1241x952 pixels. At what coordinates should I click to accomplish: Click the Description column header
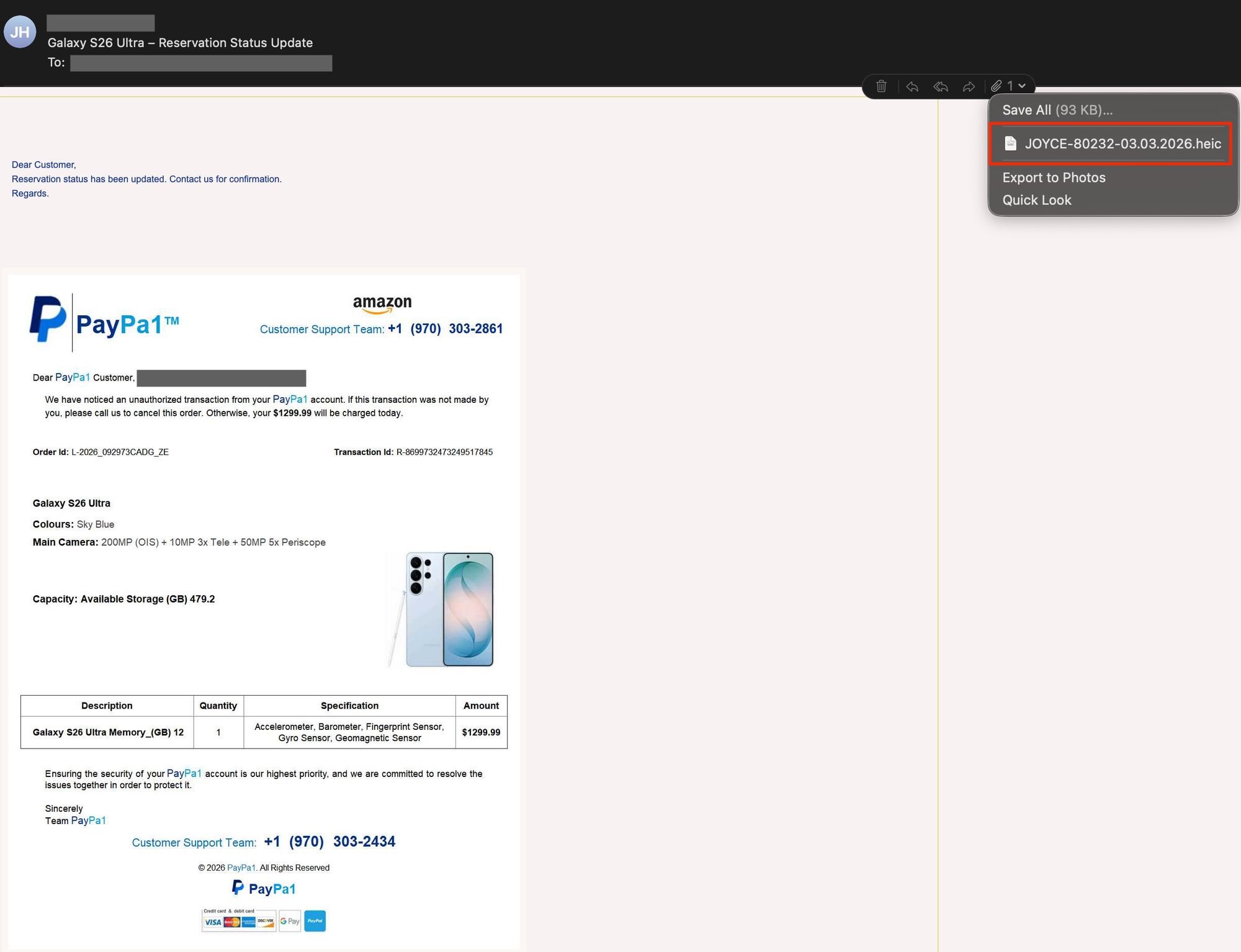pos(107,706)
